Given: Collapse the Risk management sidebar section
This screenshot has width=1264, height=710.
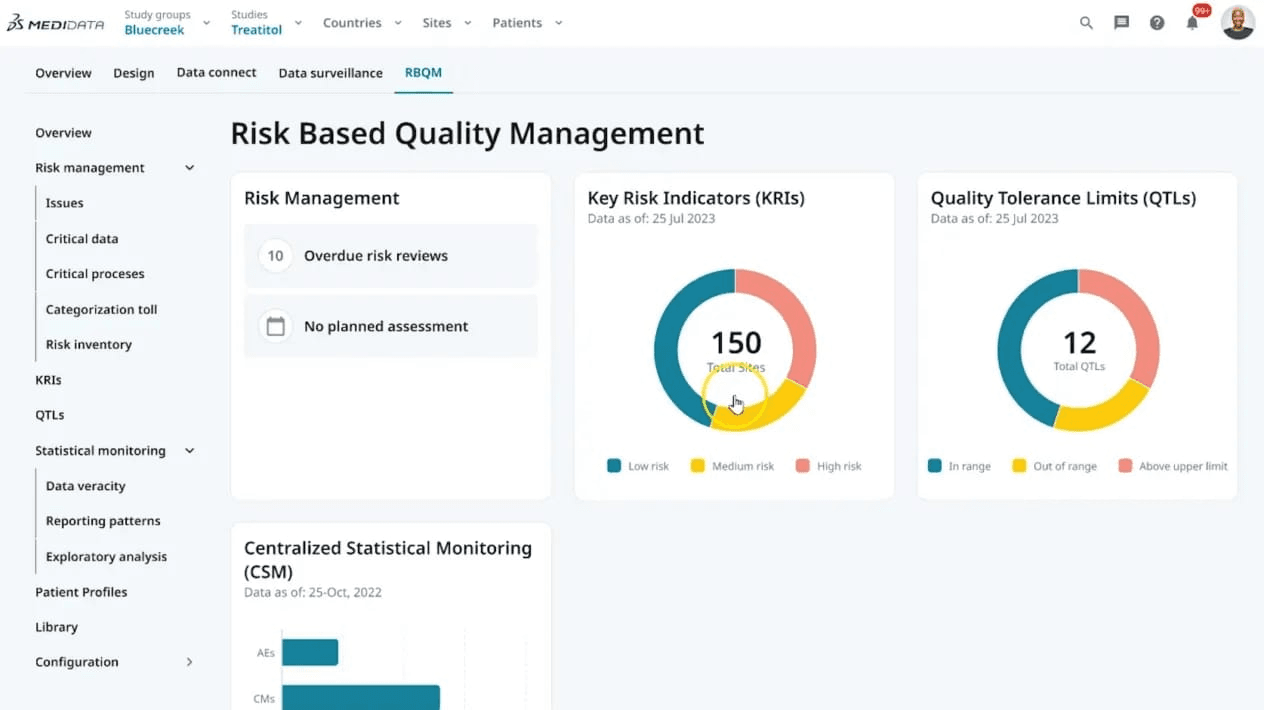Looking at the screenshot, I should tap(189, 168).
